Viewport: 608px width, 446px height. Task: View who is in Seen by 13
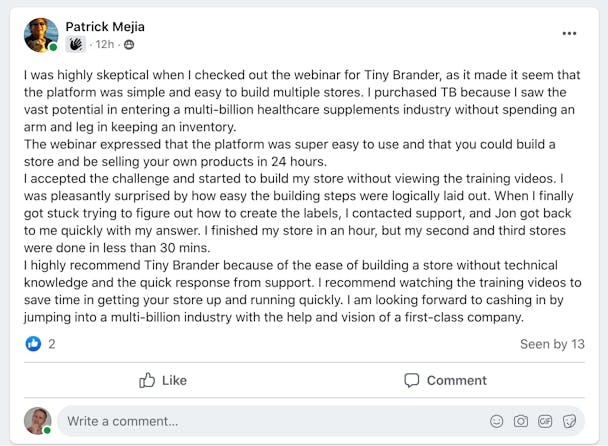point(552,344)
